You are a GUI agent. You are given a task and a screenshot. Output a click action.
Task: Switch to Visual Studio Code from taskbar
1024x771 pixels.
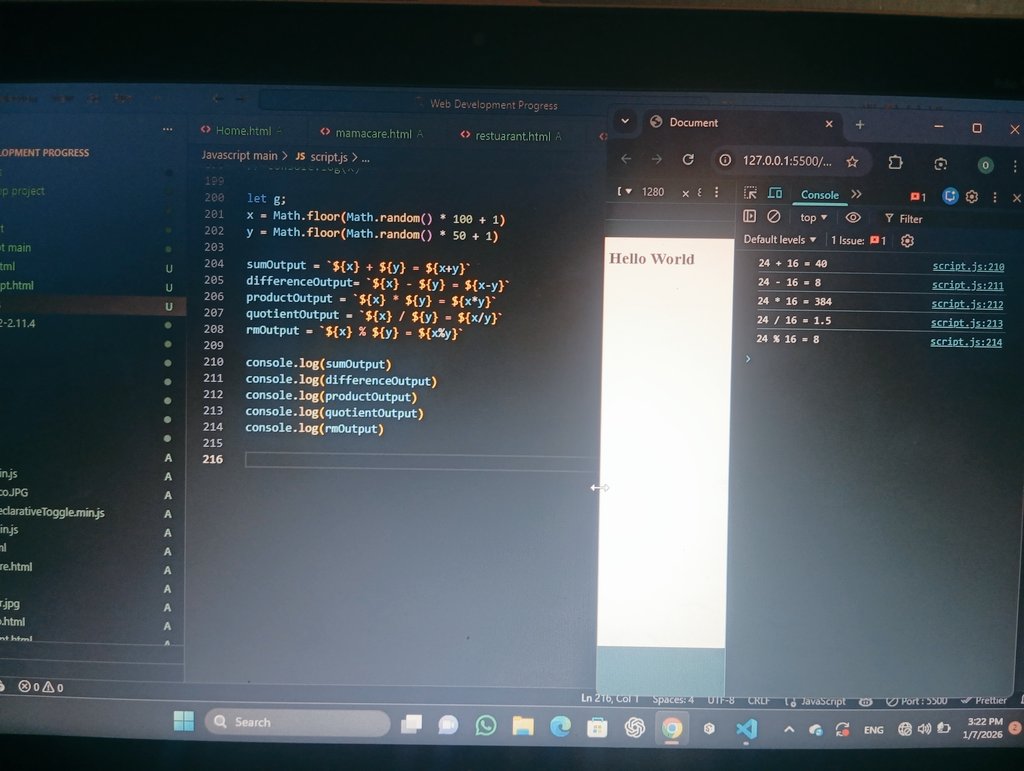[x=746, y=728]
